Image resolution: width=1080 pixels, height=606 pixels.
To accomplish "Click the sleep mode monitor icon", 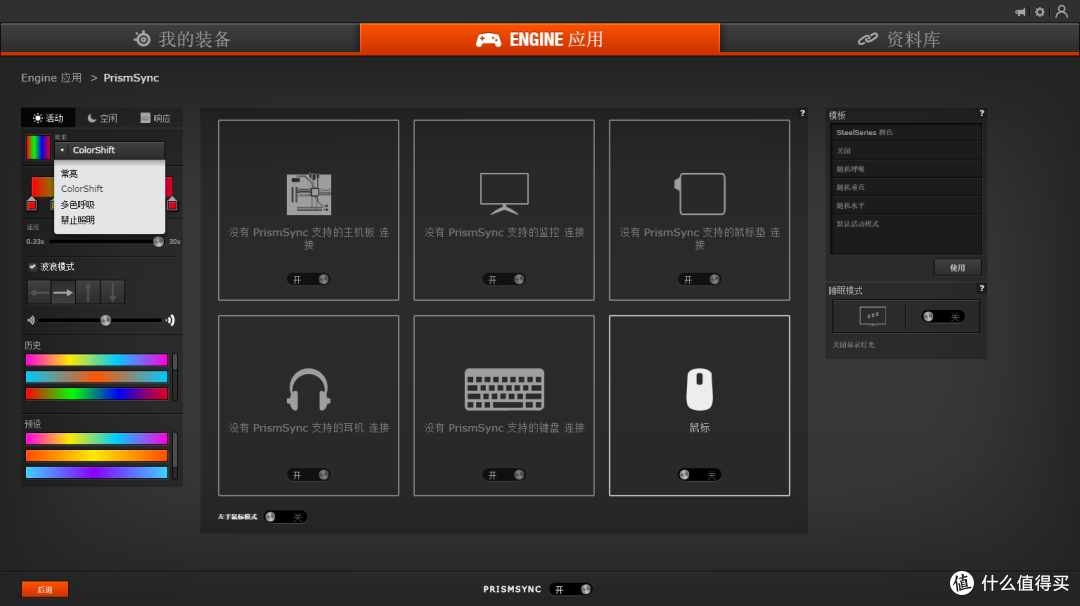I will click(x=873, y=316).
